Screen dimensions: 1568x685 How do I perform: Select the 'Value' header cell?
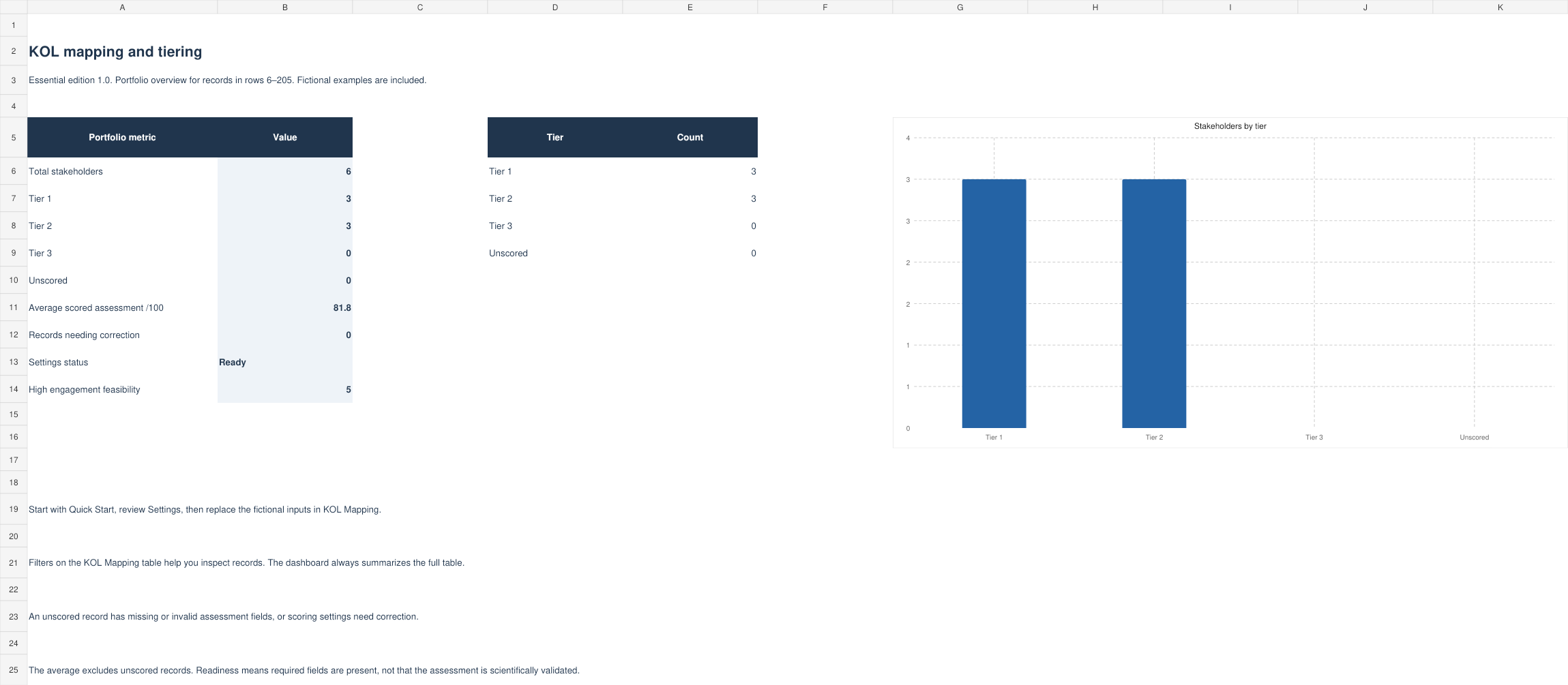tap(285, 137)
